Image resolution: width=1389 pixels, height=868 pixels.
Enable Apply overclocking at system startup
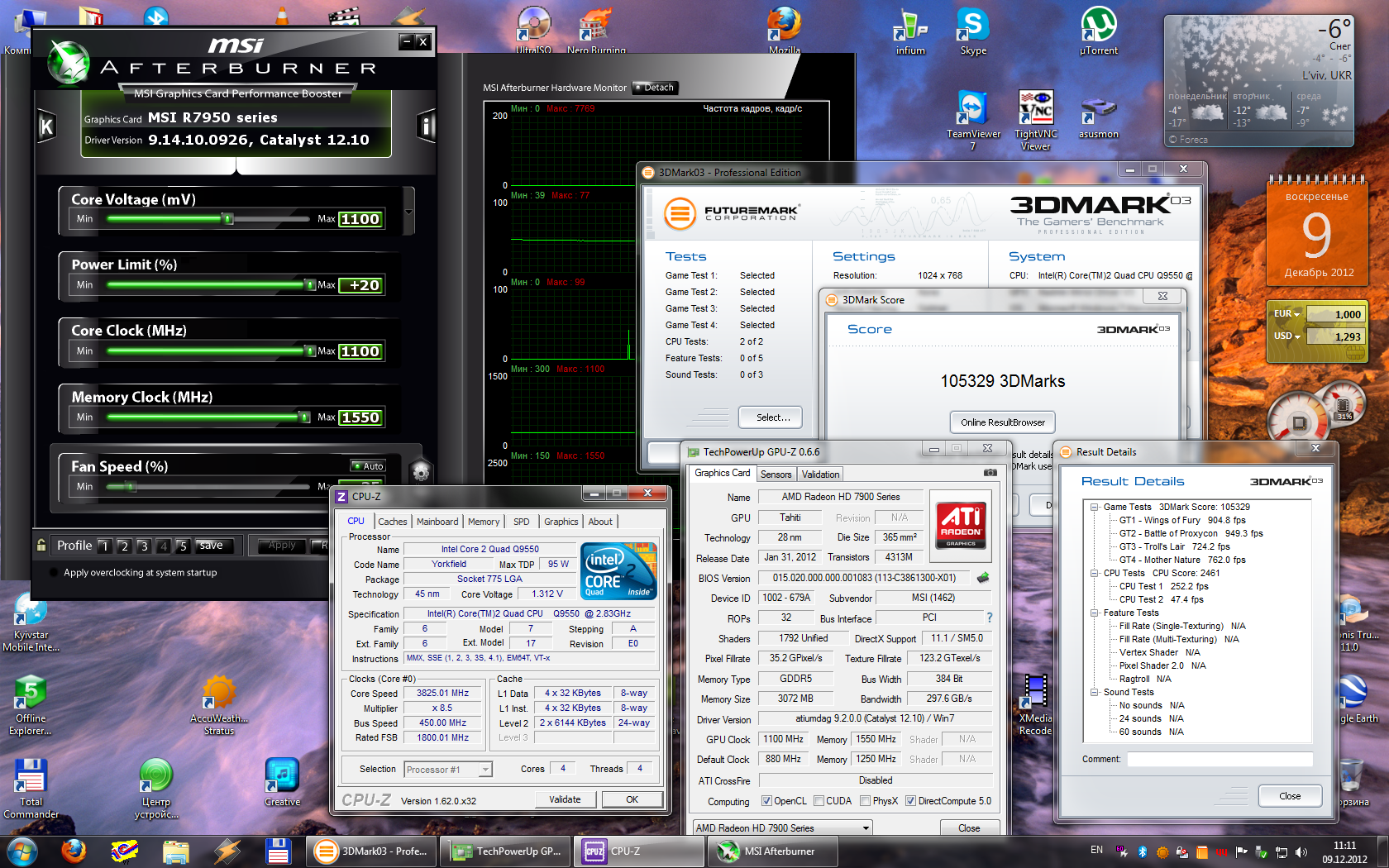55,572
